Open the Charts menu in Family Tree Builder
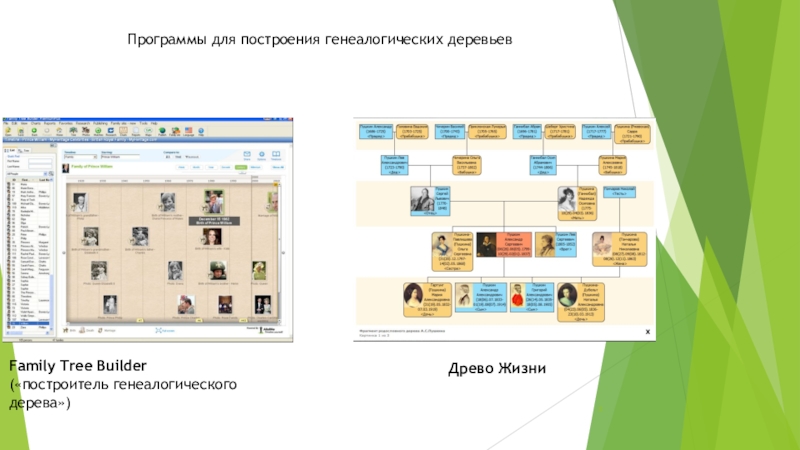 (36, 123)
